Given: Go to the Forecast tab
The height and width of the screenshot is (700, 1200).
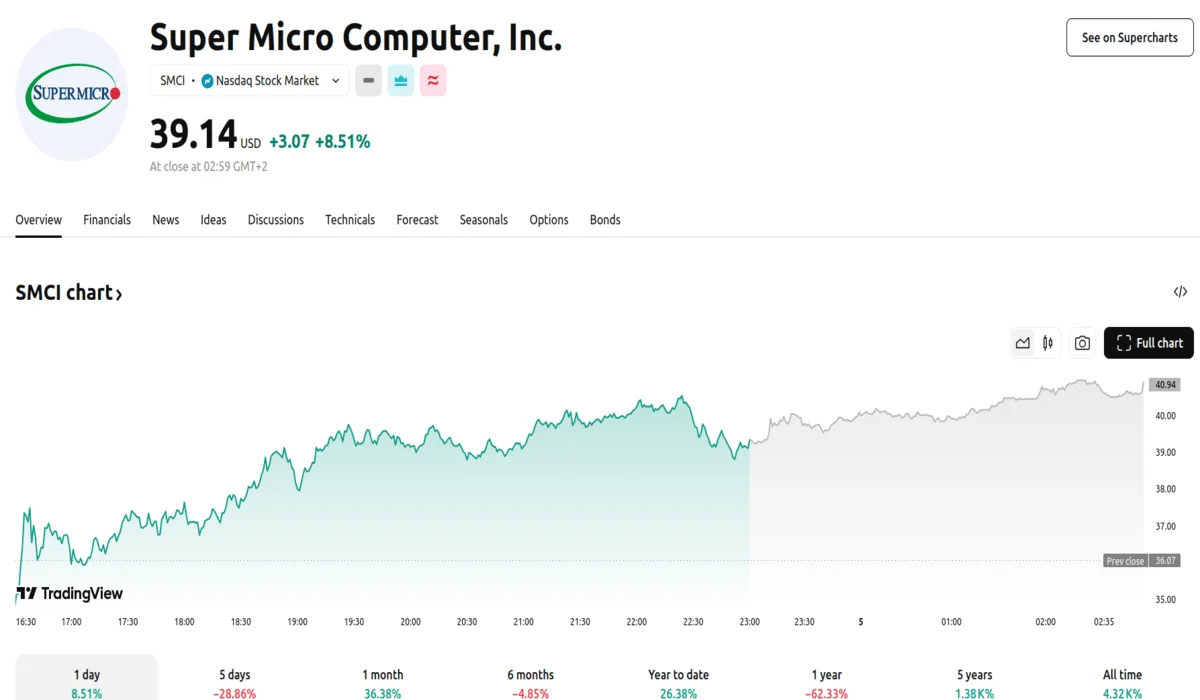Looking at the screenshot, I should [417, 220].
